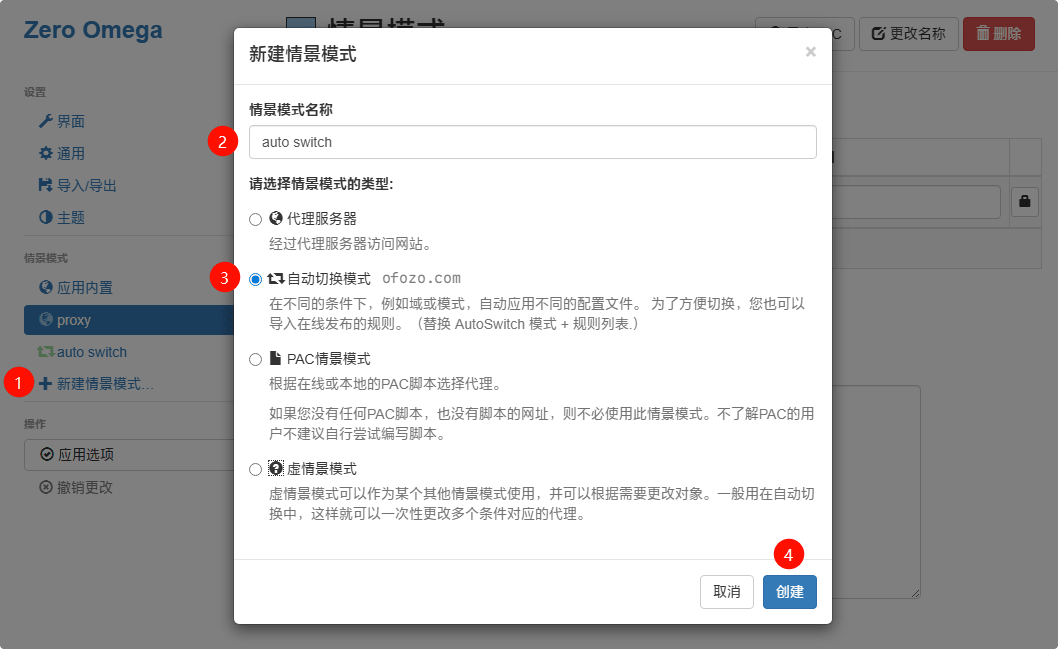Click the retweet icon beside 自动切换模式
Screen dimensions: 1058x649
(276, 279)
